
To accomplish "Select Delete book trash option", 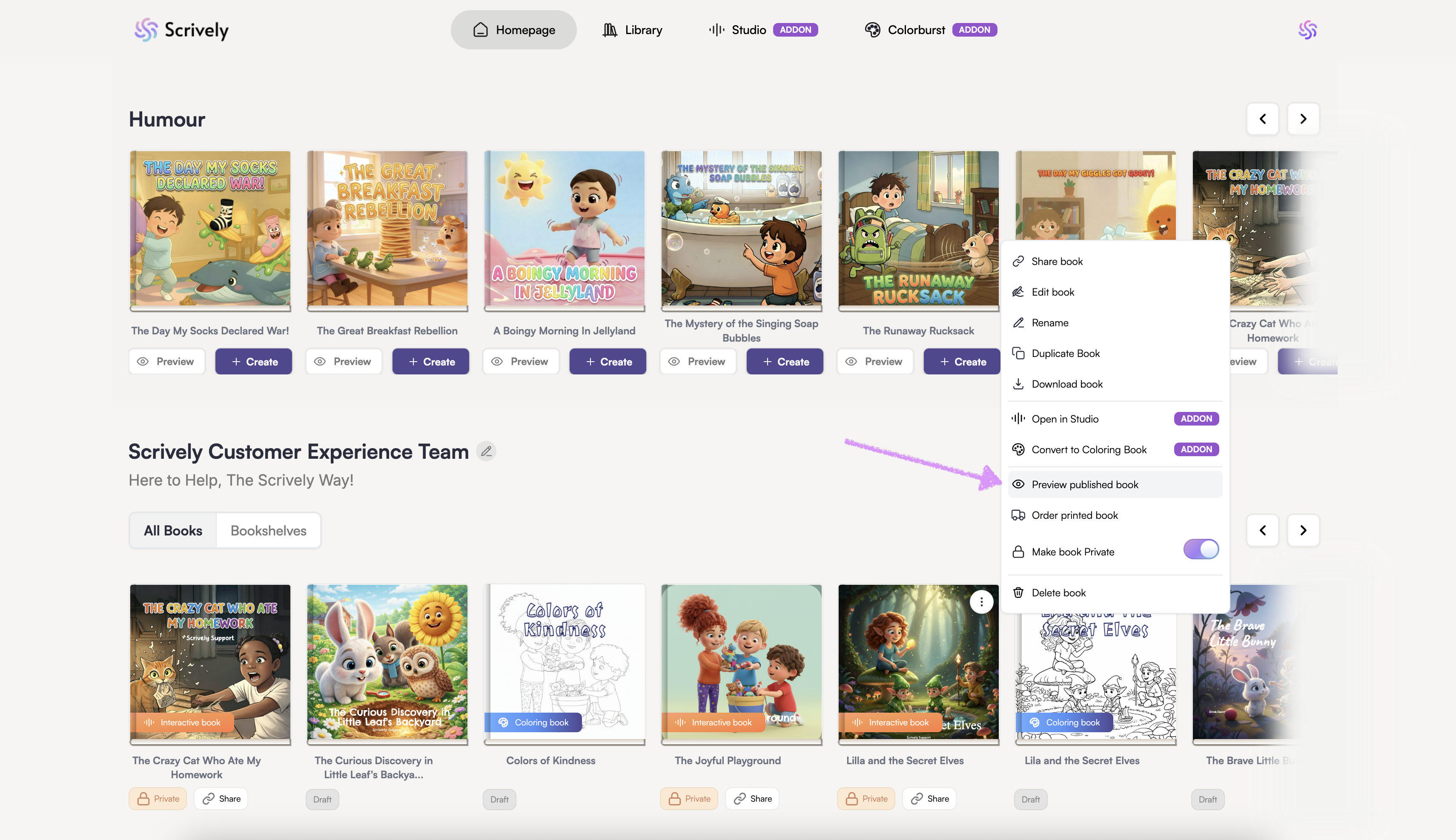I will 1058,593.
